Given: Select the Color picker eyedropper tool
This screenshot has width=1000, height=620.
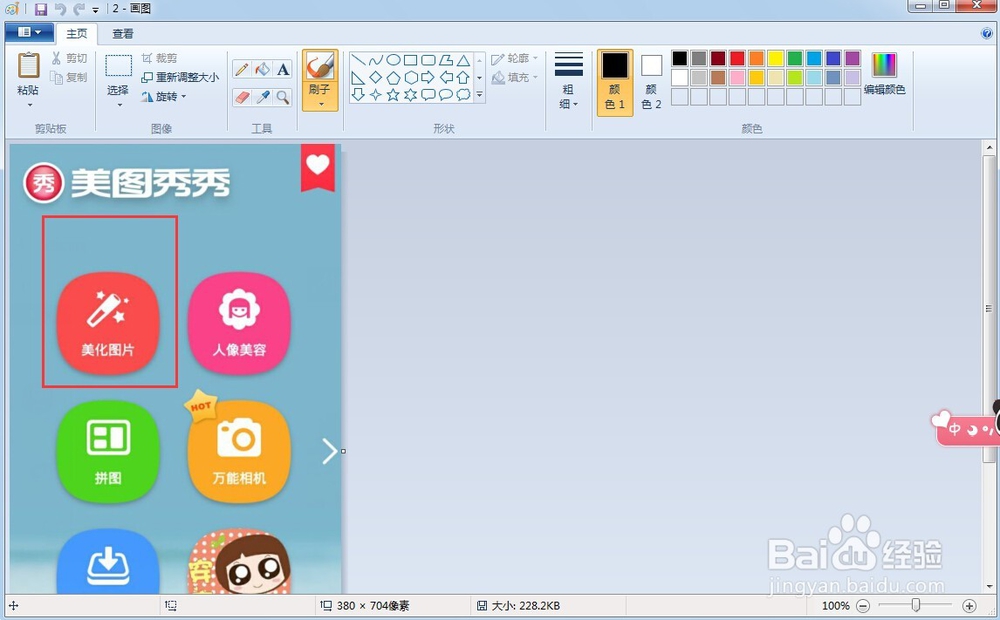Looking at the screenshot, I should 262,97.
